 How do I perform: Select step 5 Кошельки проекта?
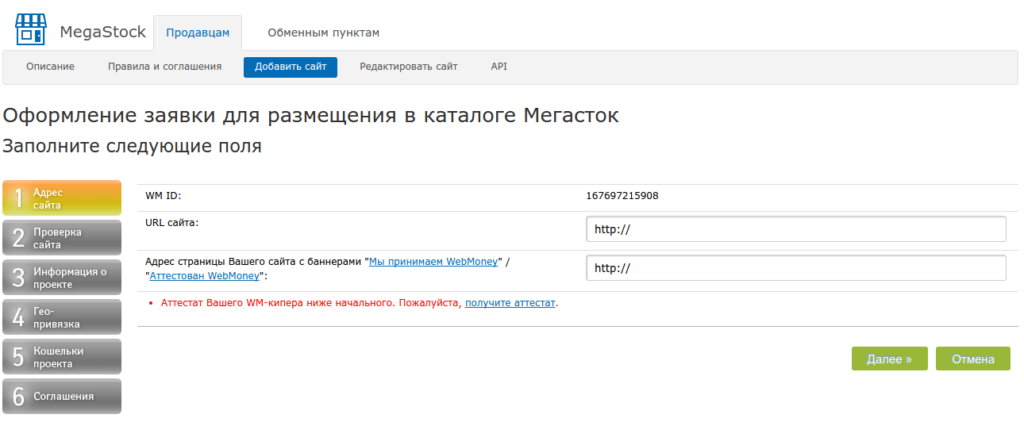62,357
